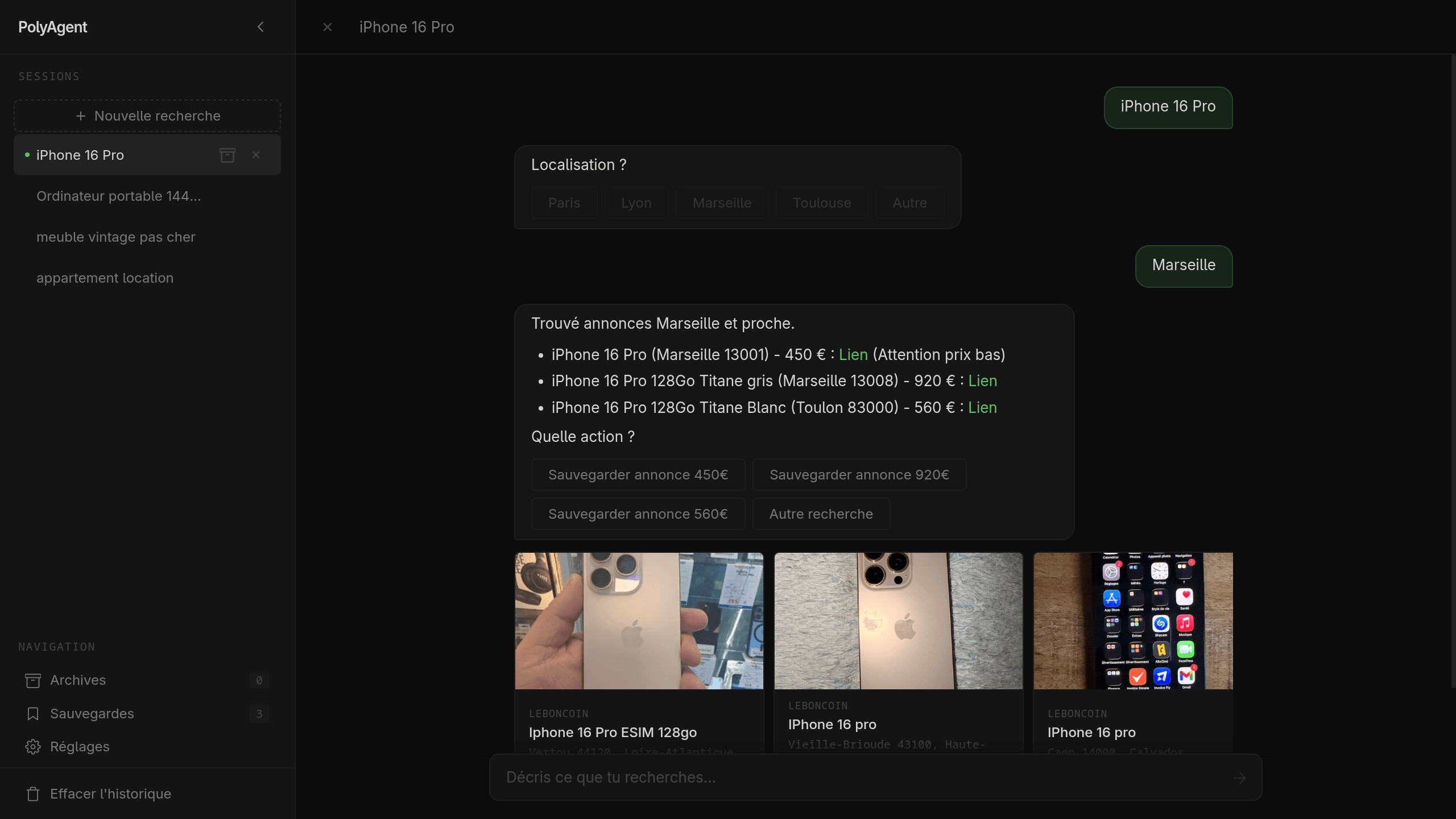Screen dimensions: 1456x819
Task: Choose Paris location chip
Action: [564, 203]
